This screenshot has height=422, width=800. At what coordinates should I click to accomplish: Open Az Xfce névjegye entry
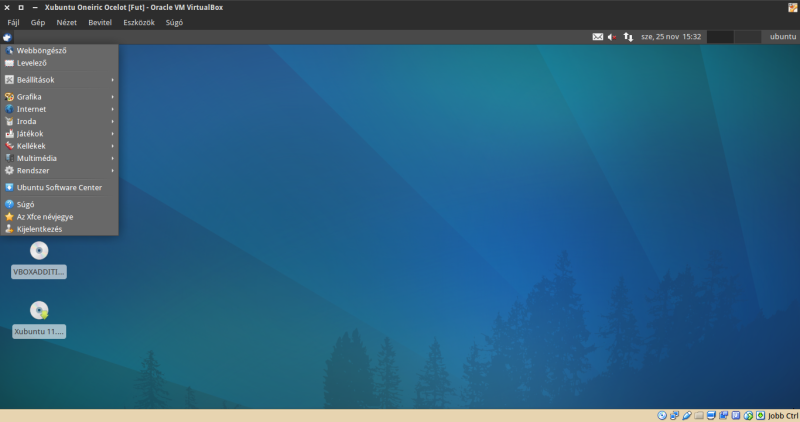tap(60, 216)
